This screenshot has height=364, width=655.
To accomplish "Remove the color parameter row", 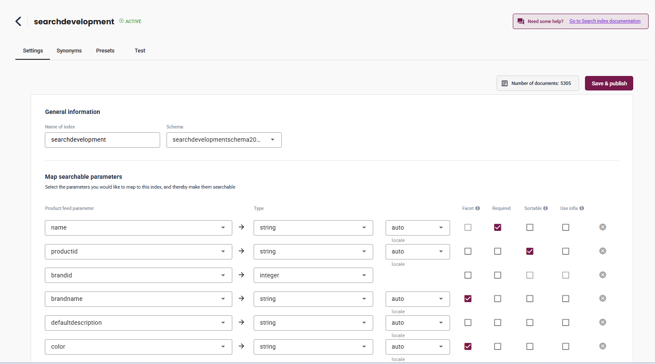I will tap(602, 346).
